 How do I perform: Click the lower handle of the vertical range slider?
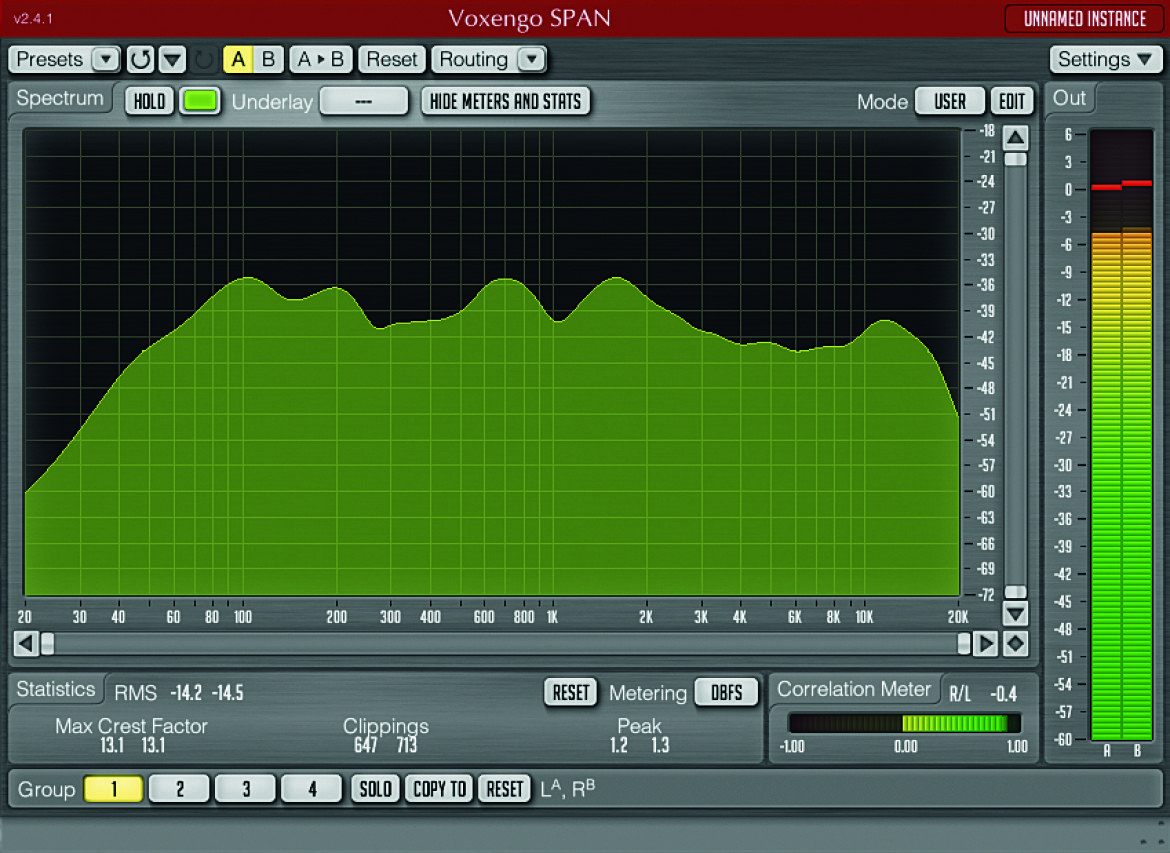pos(1016,592)
